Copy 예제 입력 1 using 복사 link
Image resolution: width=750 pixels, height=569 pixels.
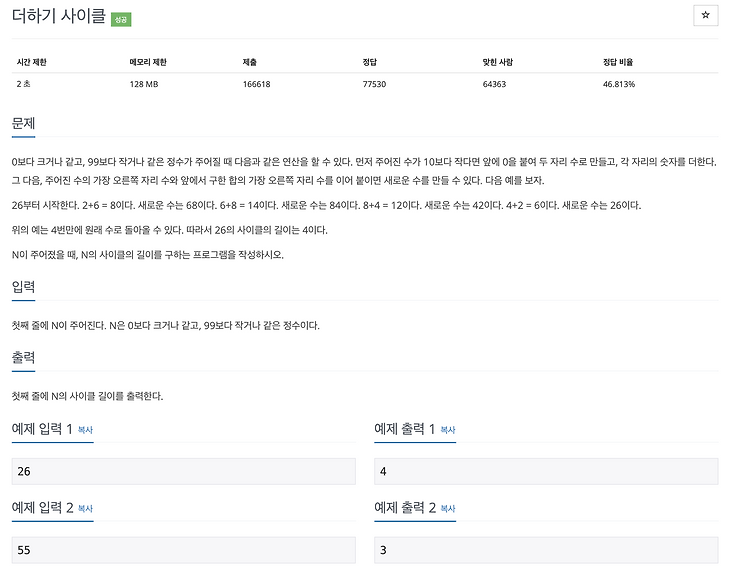(x=85, y=430)
